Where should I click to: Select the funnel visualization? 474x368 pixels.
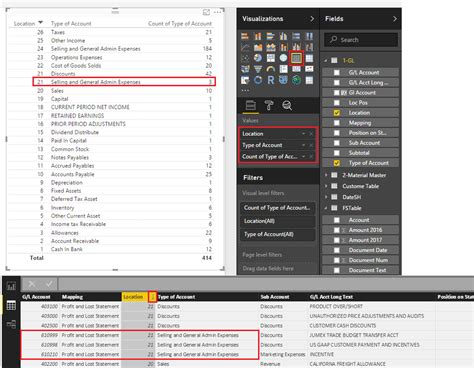pyautogui.click(x=258, y=69)
